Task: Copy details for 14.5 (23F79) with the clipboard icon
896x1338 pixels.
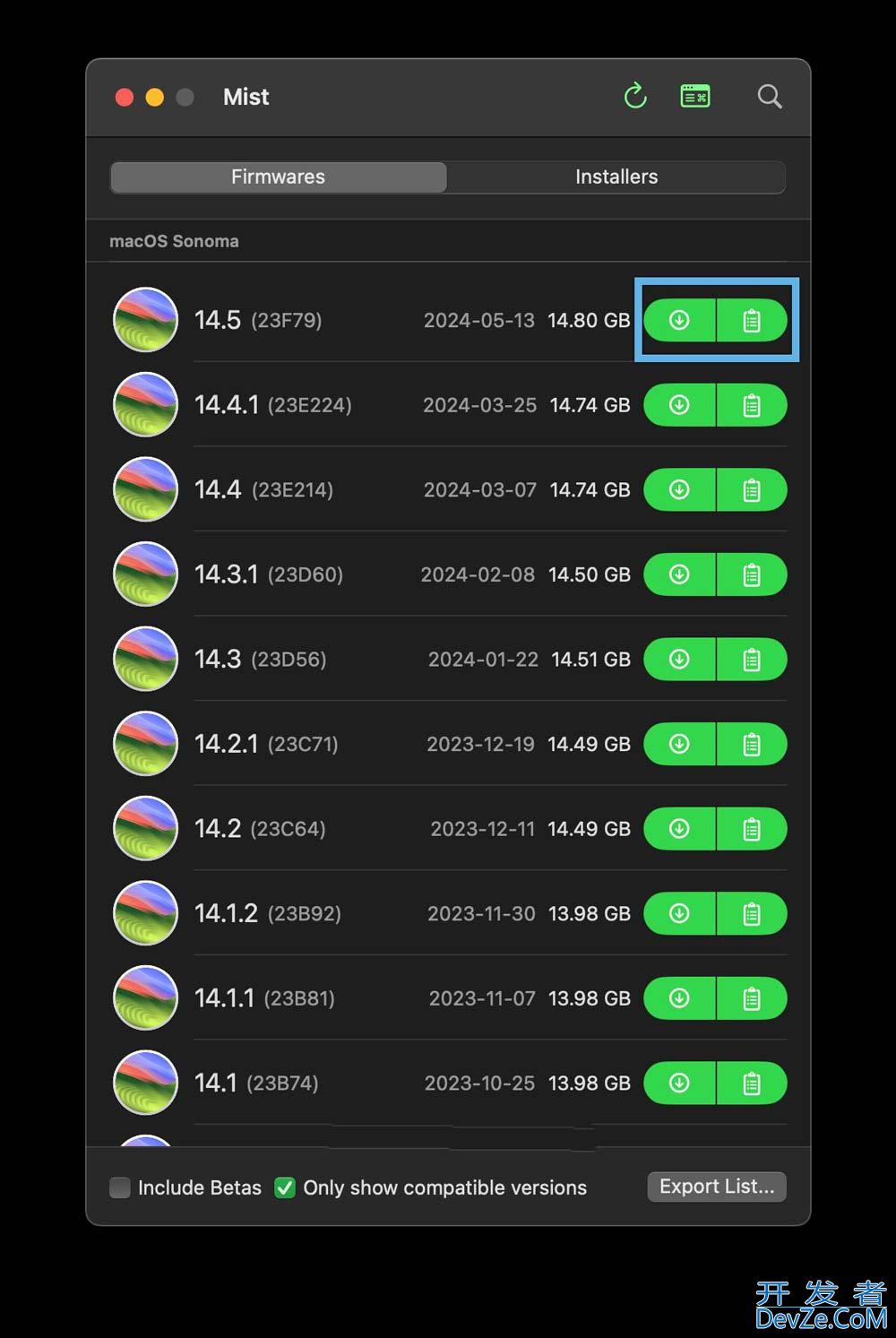Action: pyautogui.click(x=752, y=320)
